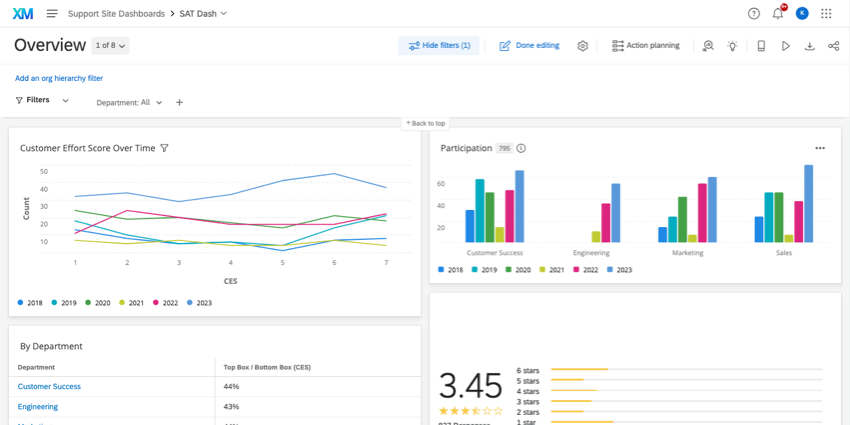Click the share dashboard icon

point(834,46)
